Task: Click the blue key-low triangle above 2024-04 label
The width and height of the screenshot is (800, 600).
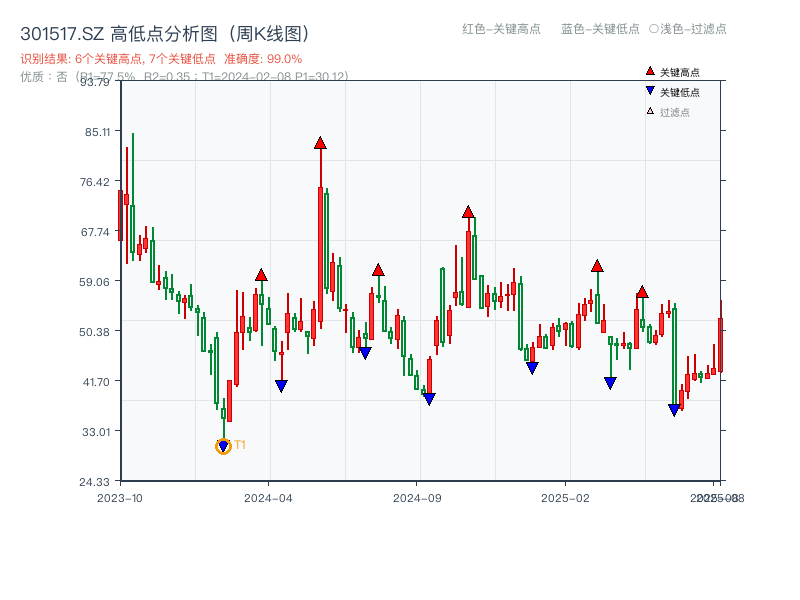Action: tap(282, 383)
